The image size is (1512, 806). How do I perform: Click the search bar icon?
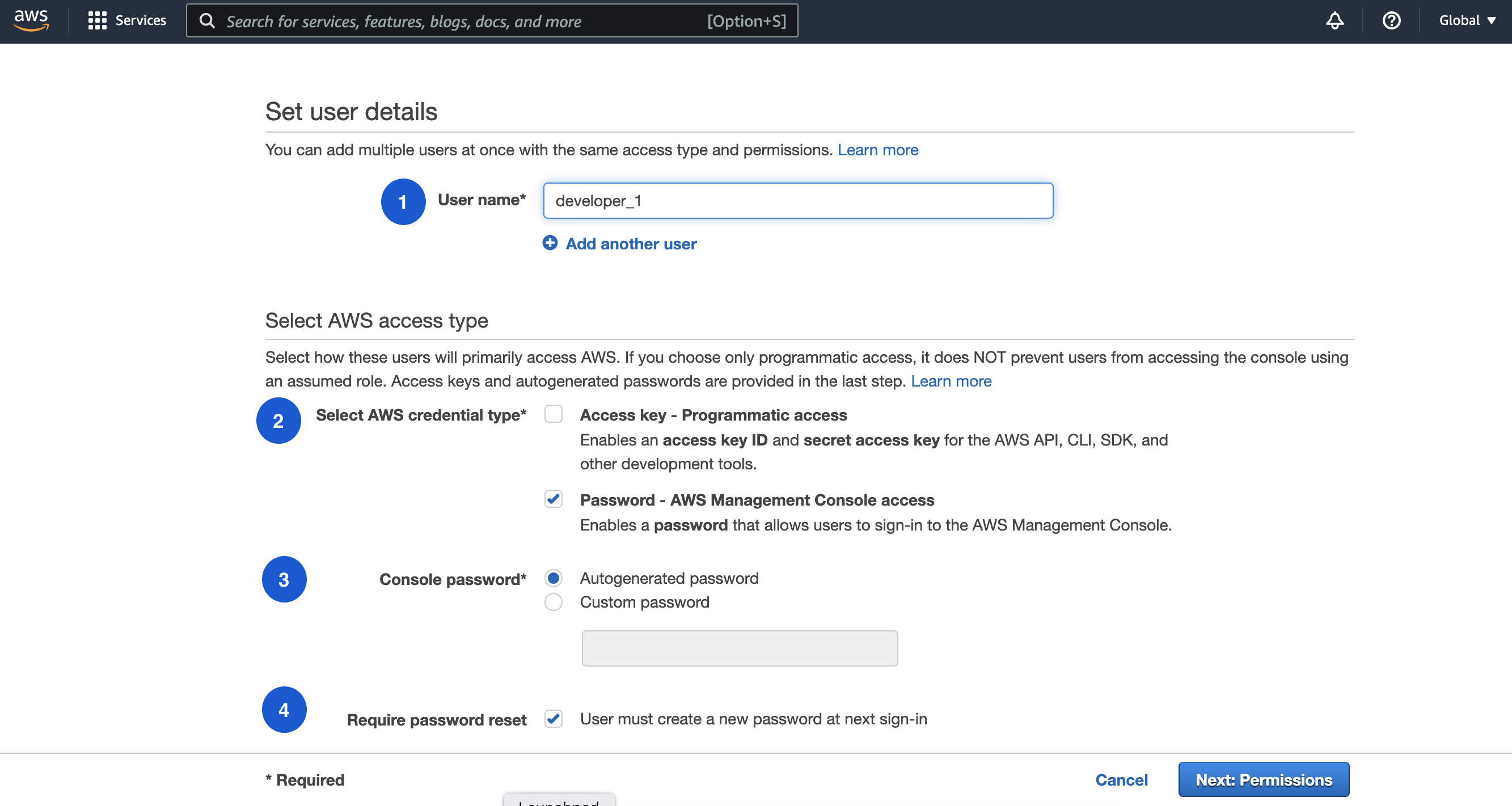pyautogui.click(x=207, y=20)
